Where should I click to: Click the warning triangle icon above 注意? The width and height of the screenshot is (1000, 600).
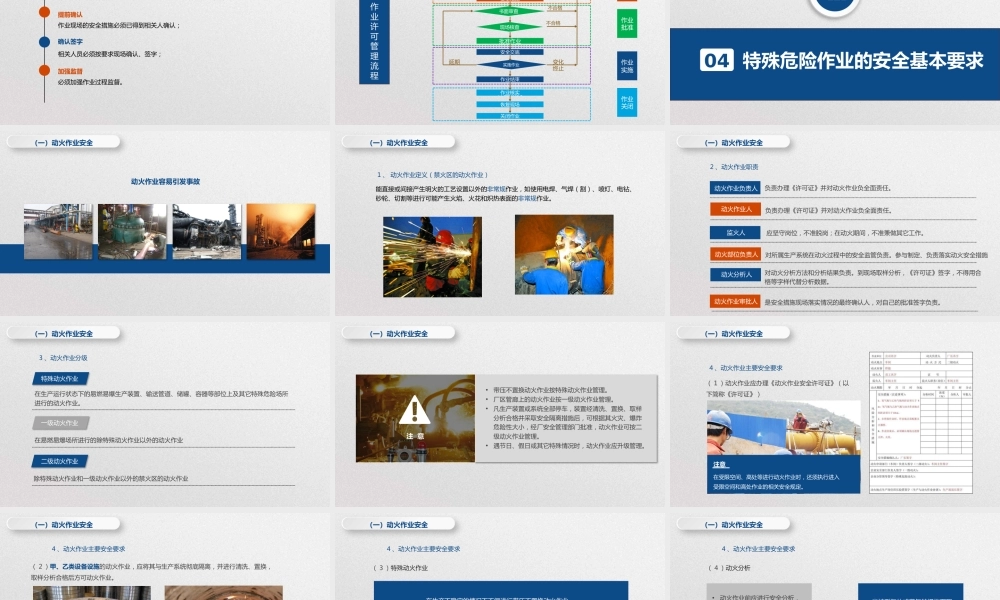(x=415, y=410)
